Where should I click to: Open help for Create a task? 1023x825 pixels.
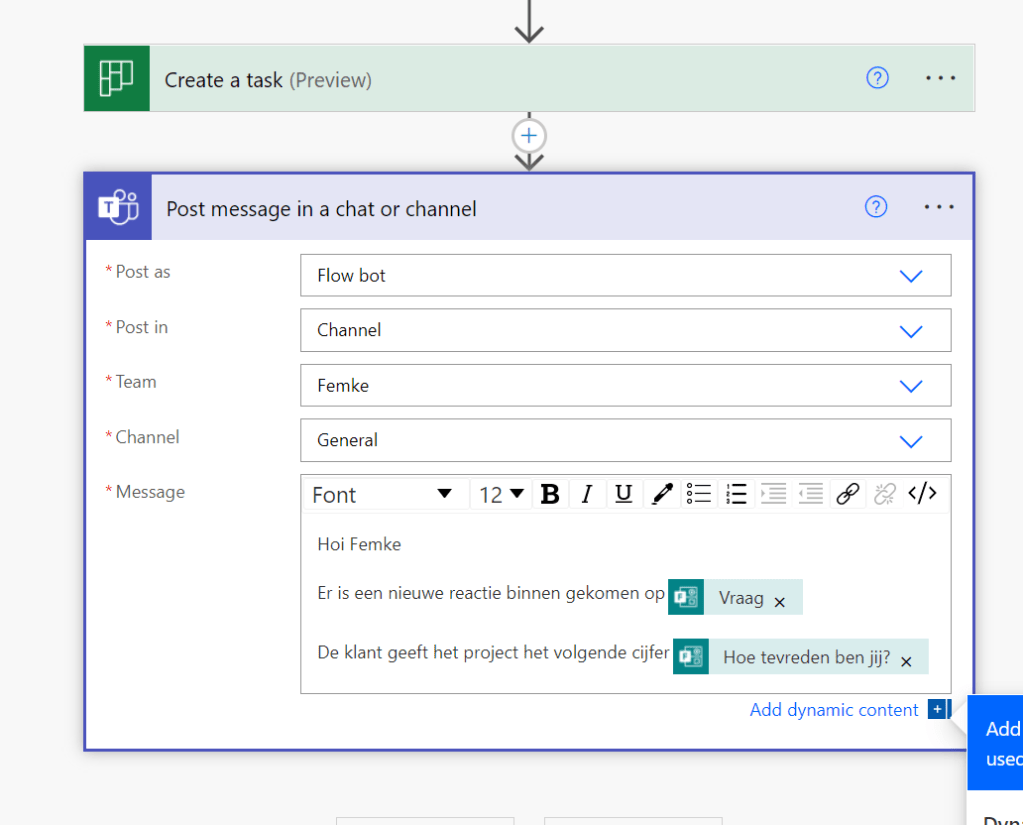[x=877, y=78]
